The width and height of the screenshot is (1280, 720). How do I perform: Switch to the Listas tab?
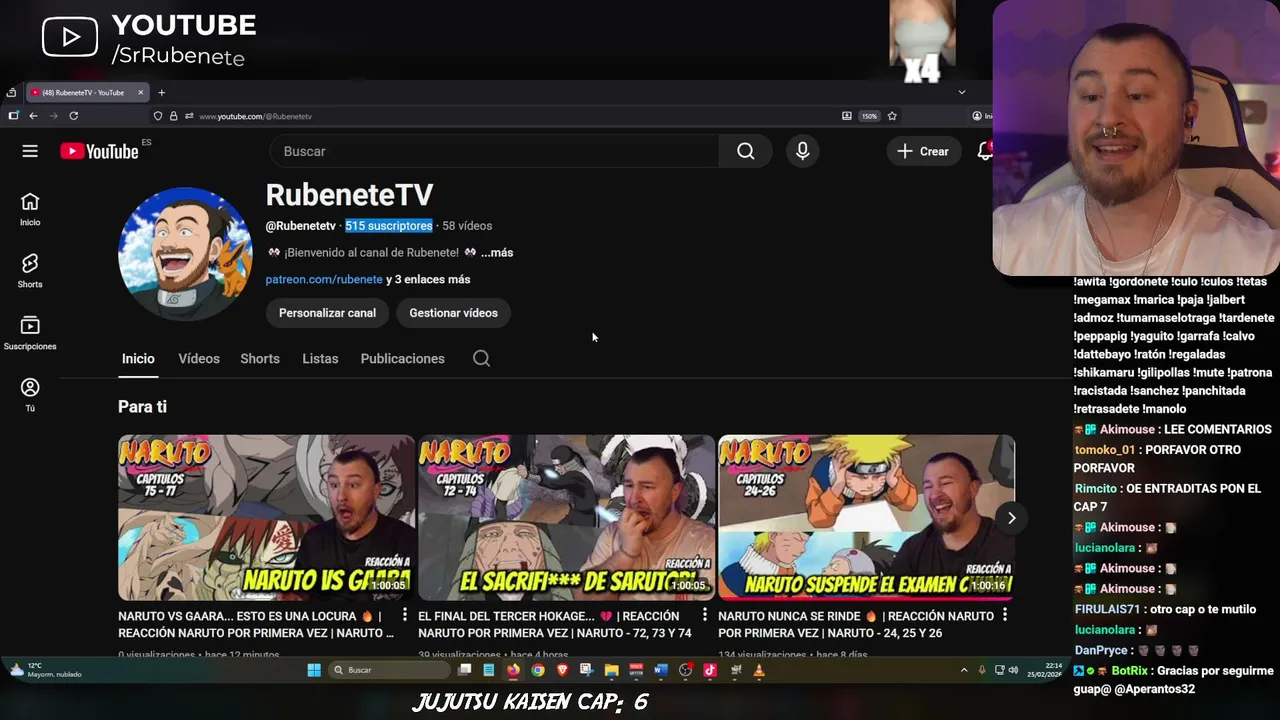[320, 358]
